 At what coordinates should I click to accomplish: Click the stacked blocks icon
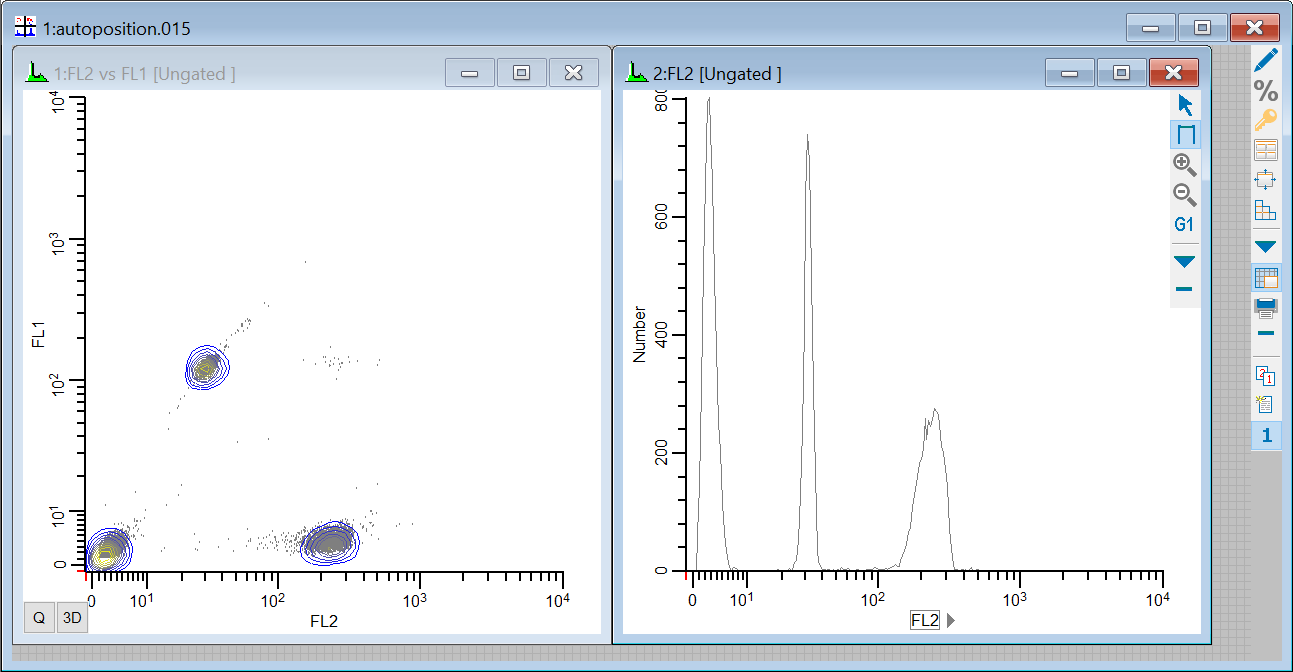coord(1266,210)
